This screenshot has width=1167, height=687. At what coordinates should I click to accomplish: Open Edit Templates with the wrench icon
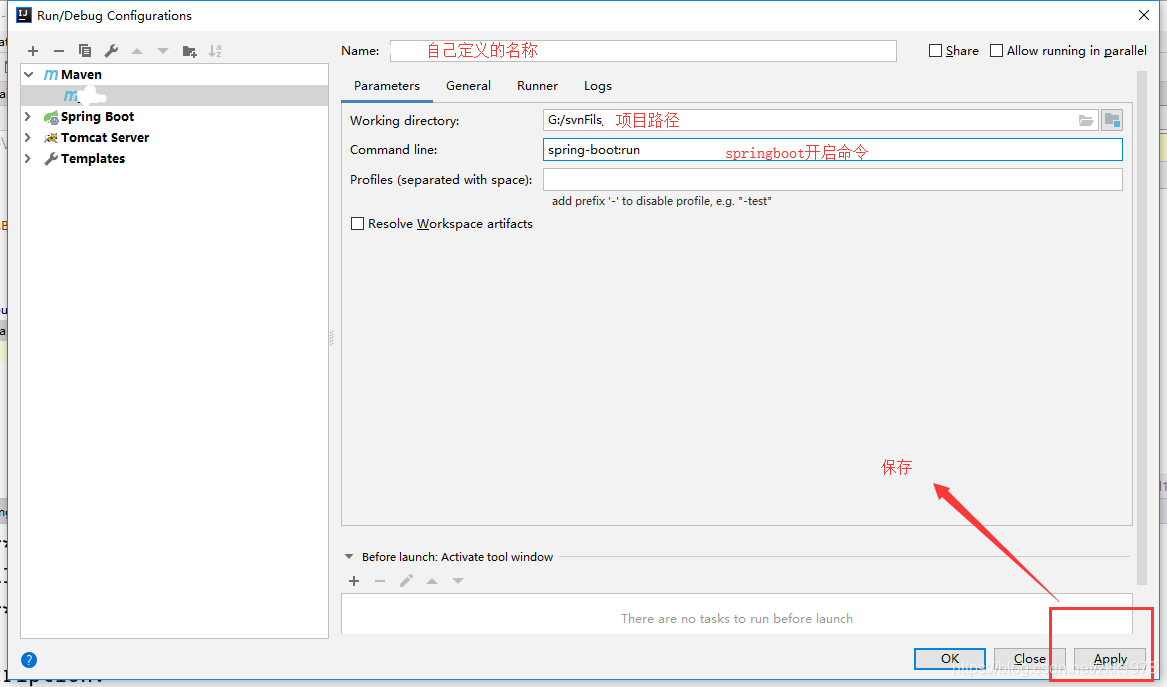[110, 50]
